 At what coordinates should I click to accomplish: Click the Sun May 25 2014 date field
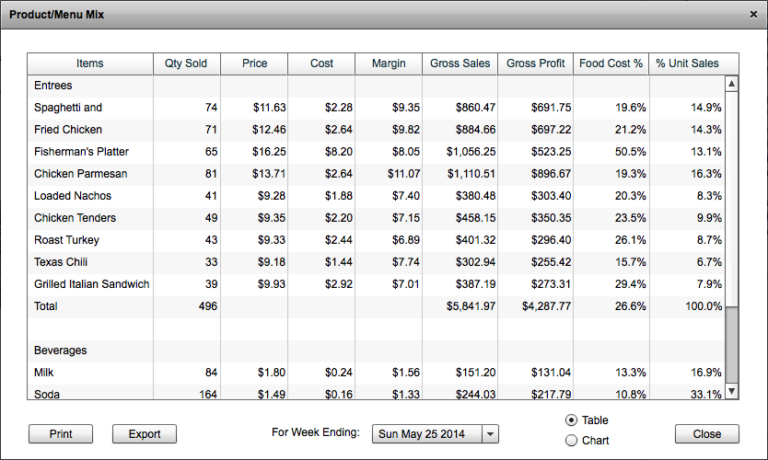[426, 434]
